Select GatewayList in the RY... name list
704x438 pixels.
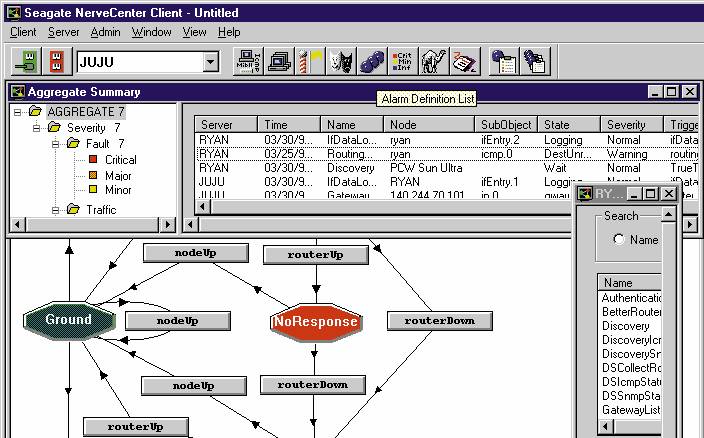[631, 410]
